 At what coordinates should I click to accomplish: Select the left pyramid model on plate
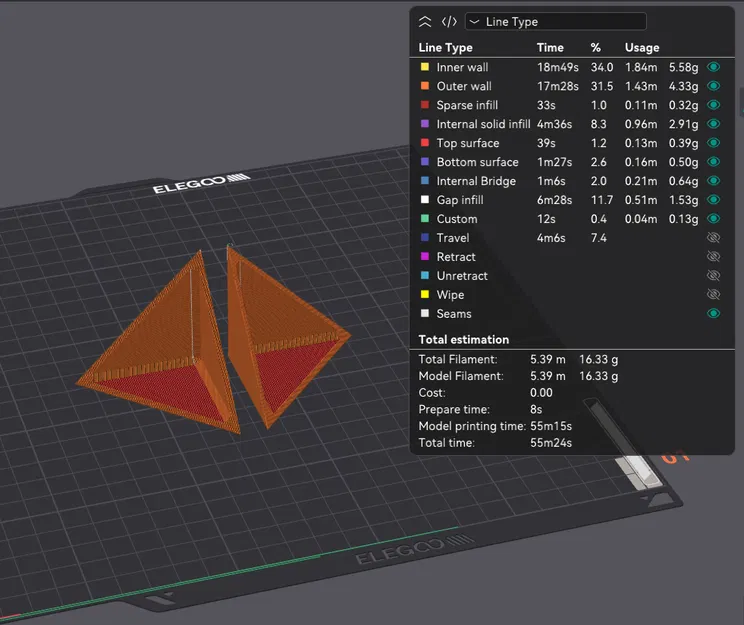click(166, 351)
